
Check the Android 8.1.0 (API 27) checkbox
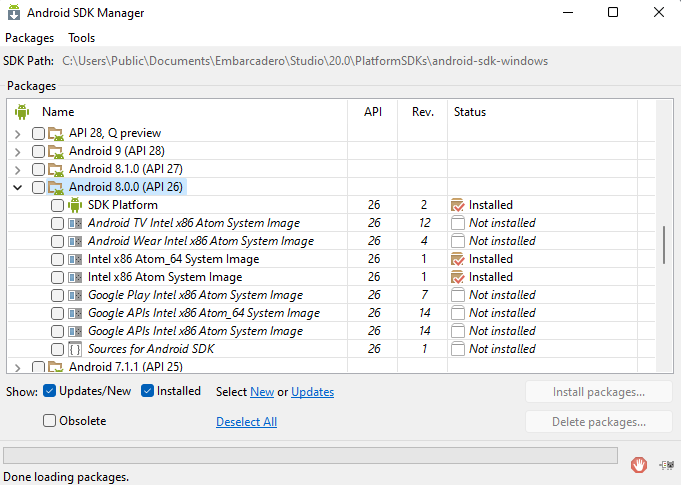[x=38, y=169]
